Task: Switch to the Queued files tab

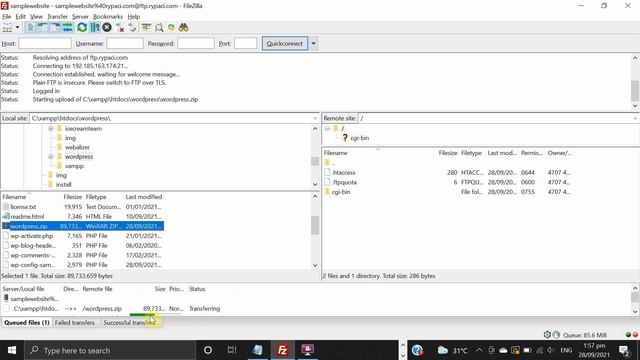Action: (x=27, y=322)
